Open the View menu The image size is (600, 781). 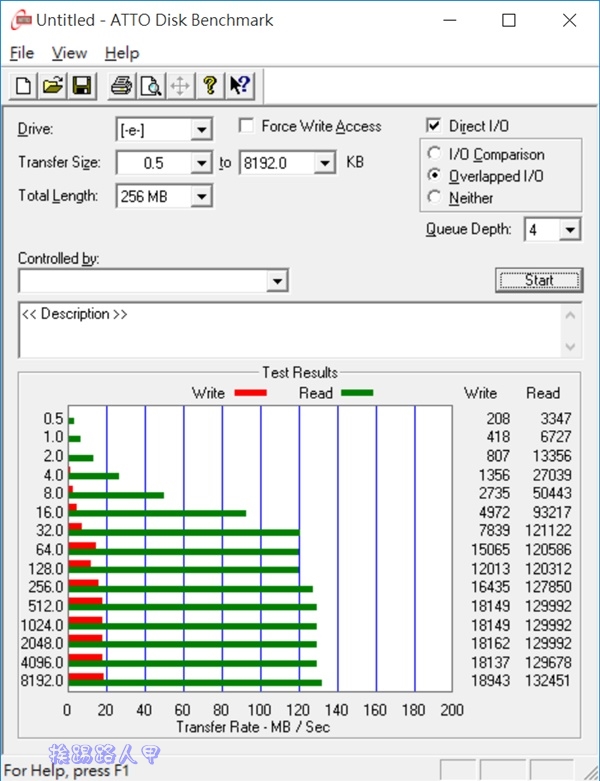click(69, 53)
